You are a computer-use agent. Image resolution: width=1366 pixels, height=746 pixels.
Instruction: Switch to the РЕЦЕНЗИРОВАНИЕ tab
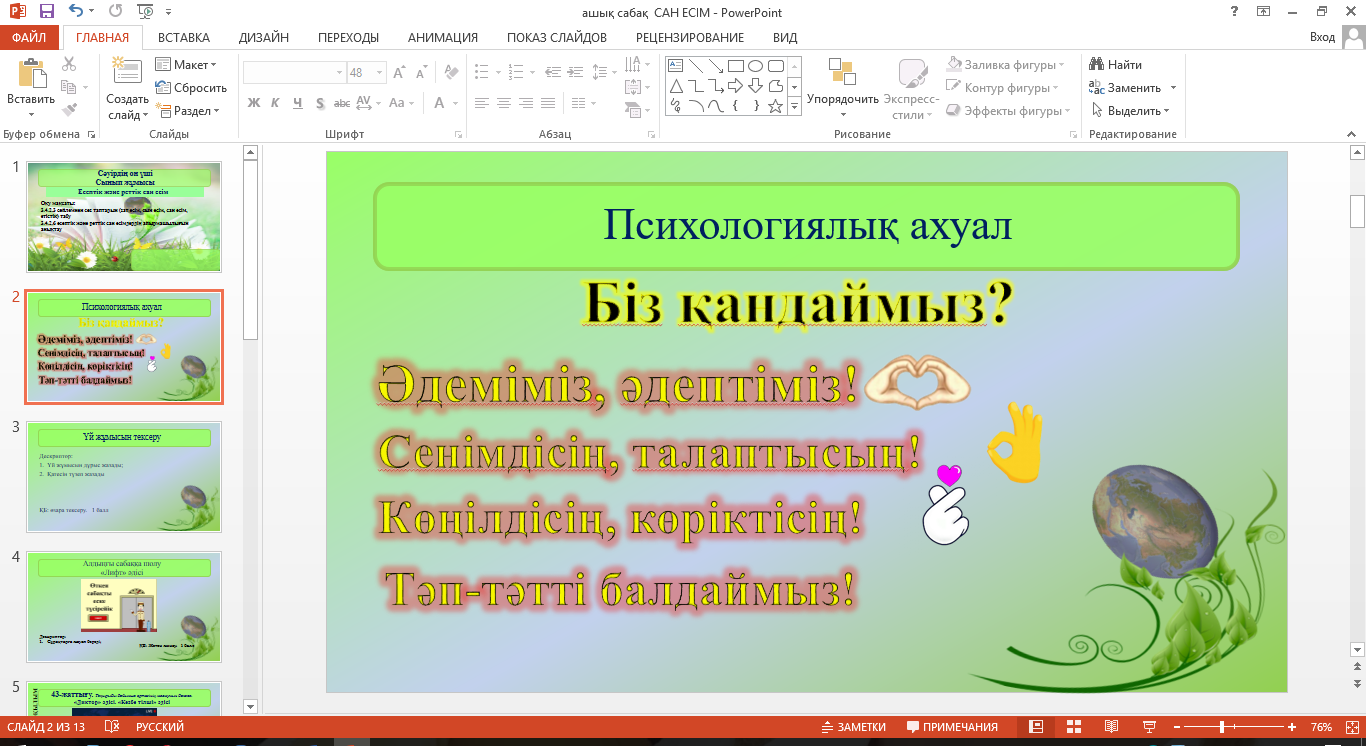[x=690, y=37]
